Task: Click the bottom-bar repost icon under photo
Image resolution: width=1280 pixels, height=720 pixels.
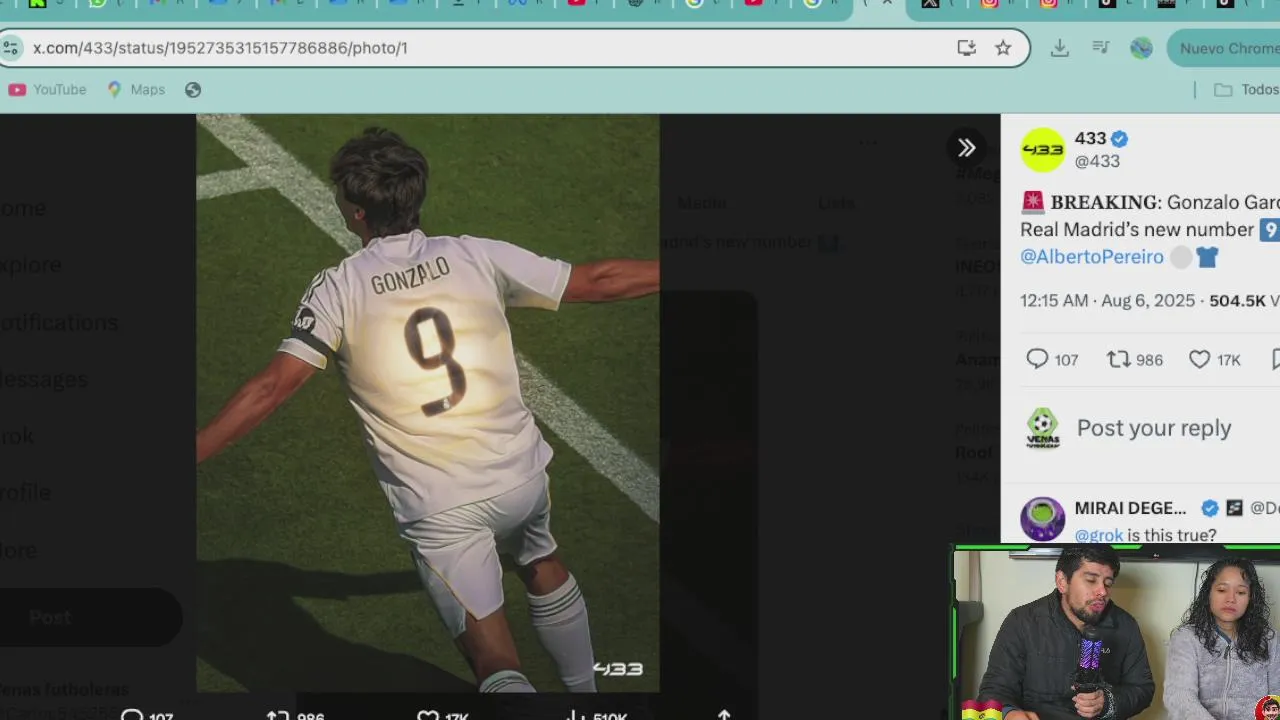Action: (x=278, y=715)
